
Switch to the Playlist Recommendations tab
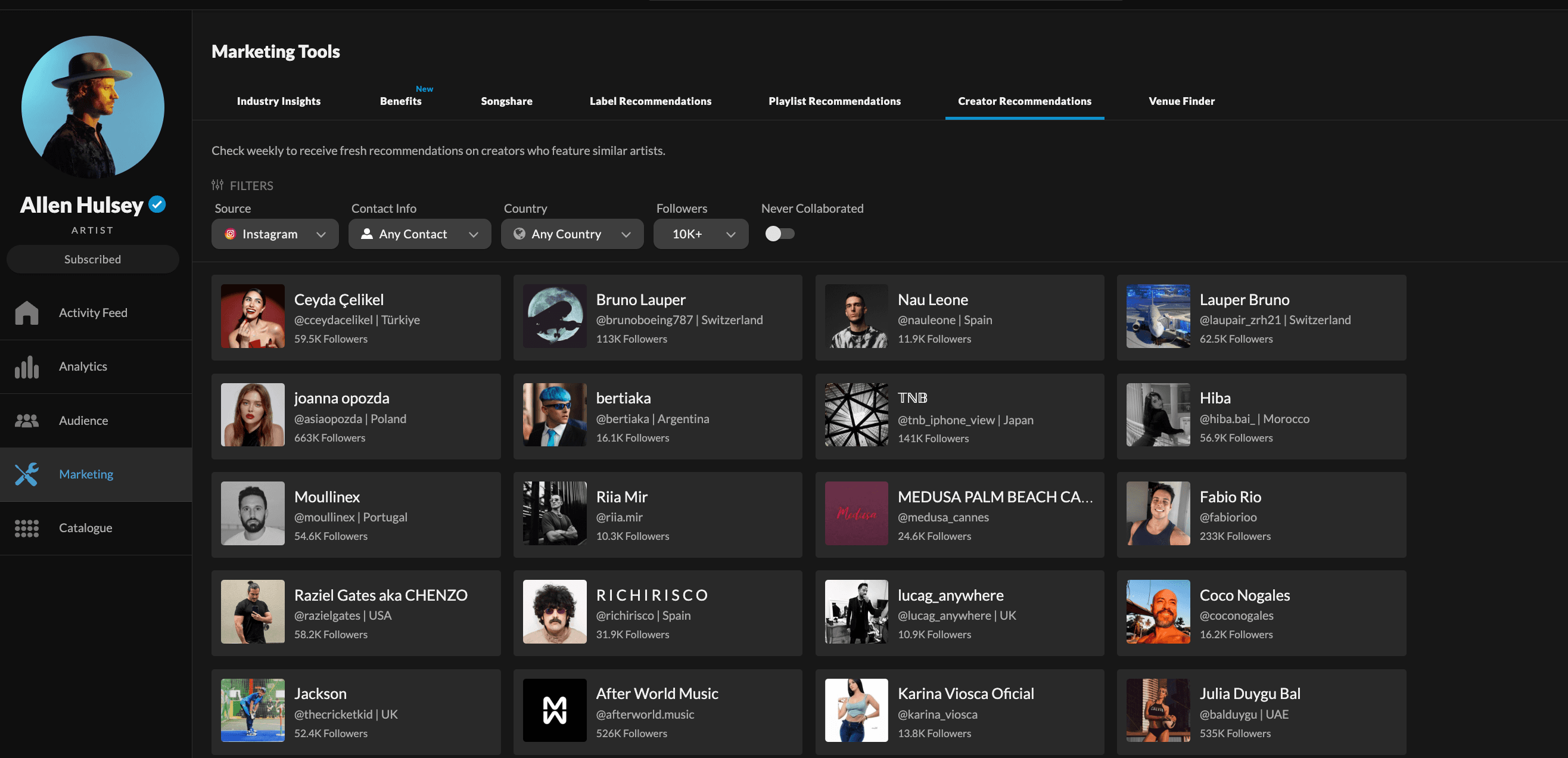coord(835,101)
